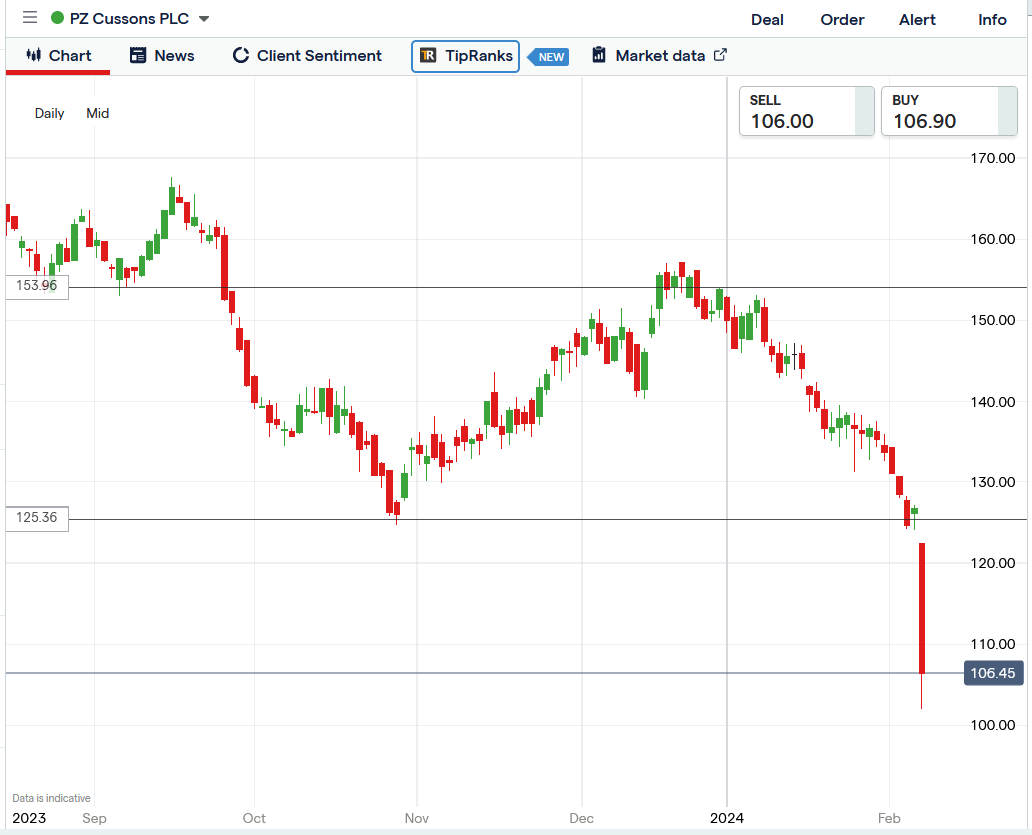1032x835 pixels.
Task: Click the 130.00 price axis label
Action: click(993, 482)
